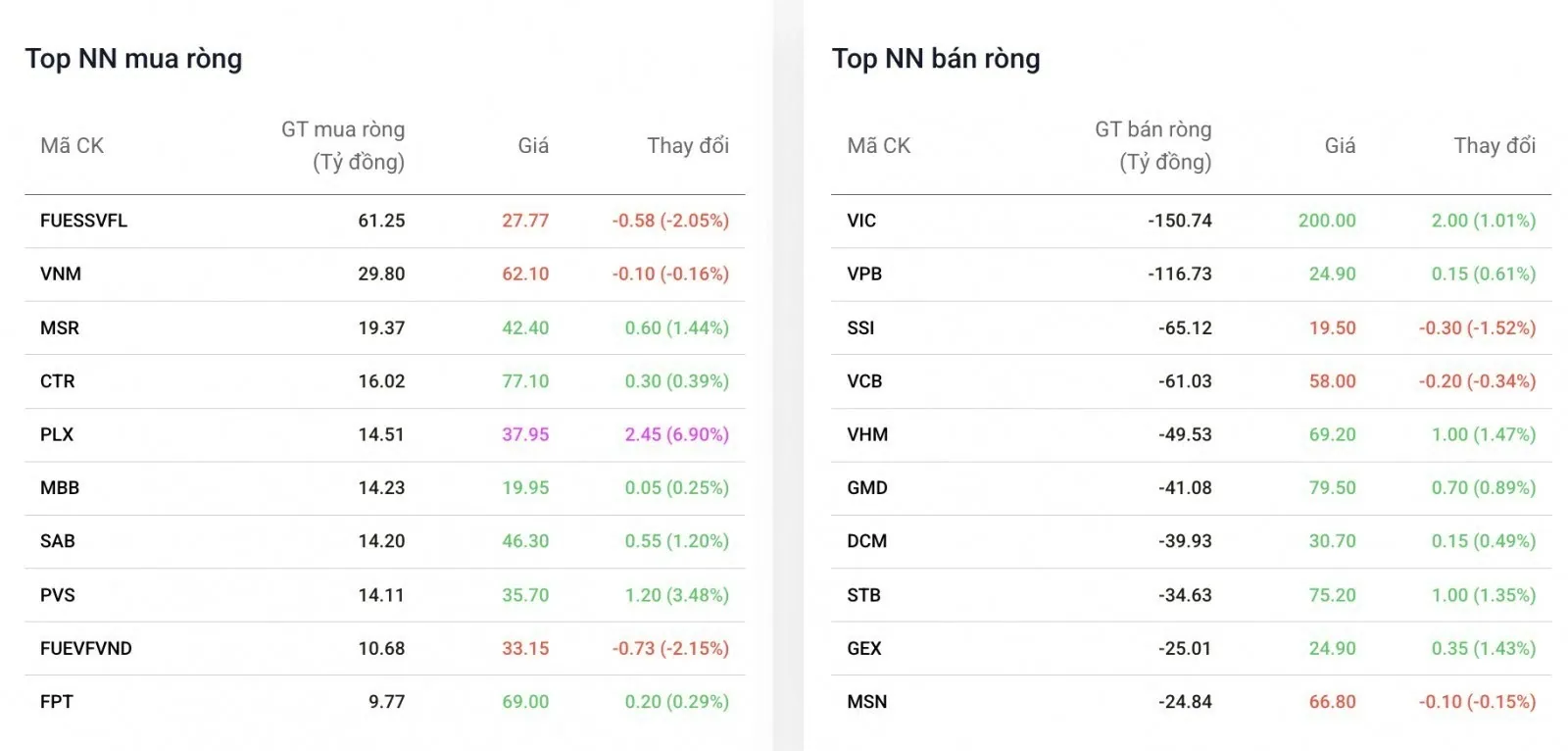The image size is (1568, 751).
Task: Open the MSR ticker row
Action: click(x=385, y=328)
